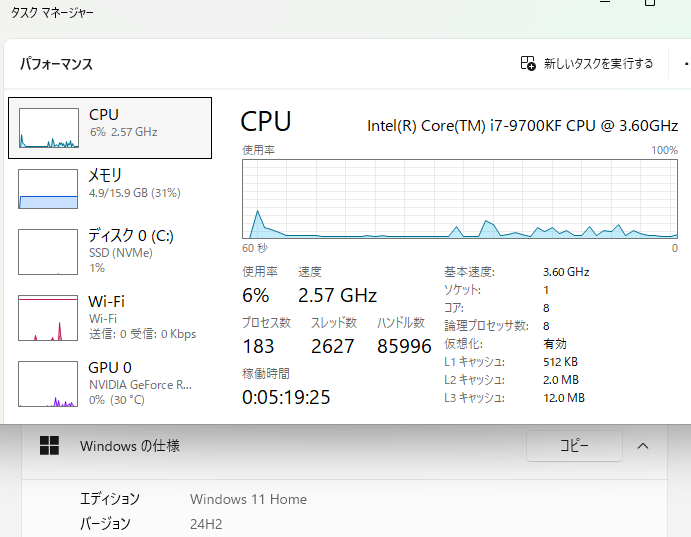691x537 pixels.
Task: Click the CPU 使用率 main graph area
Action: click(x=460, y=199)
